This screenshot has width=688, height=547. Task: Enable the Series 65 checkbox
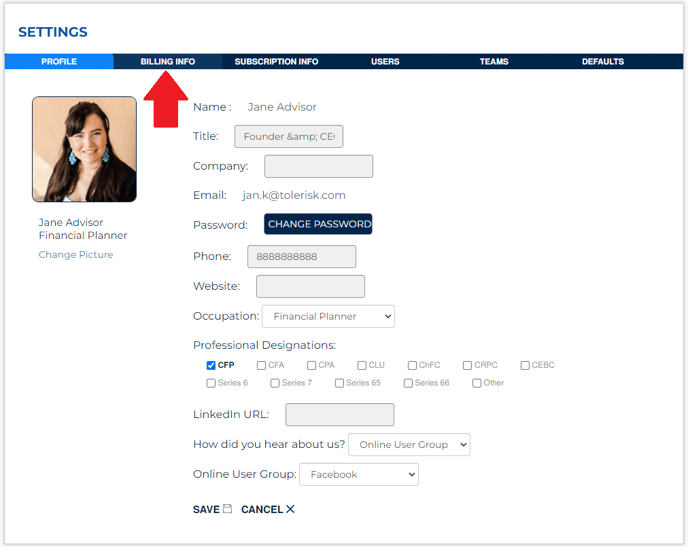coord(340,383)
